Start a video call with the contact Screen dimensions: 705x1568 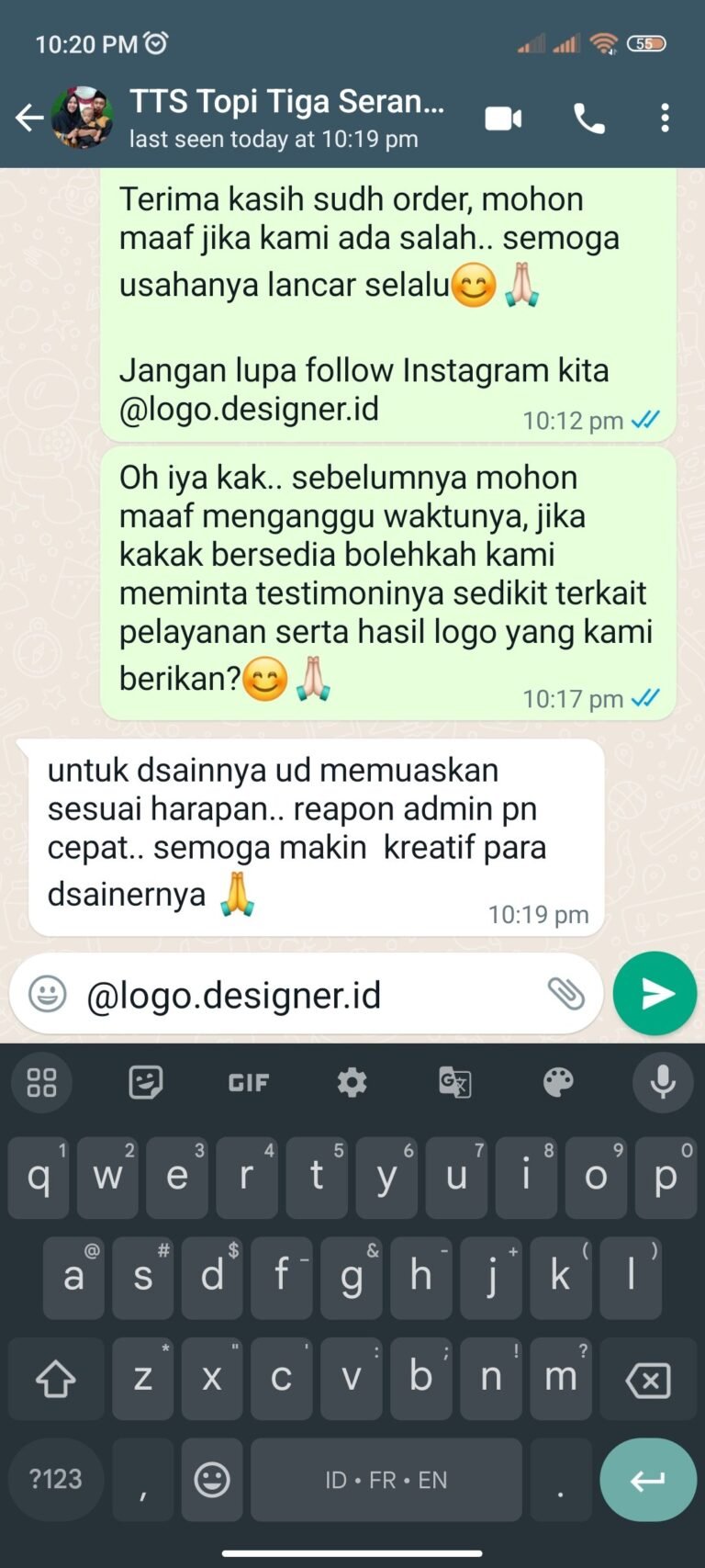tap(503, 118)
